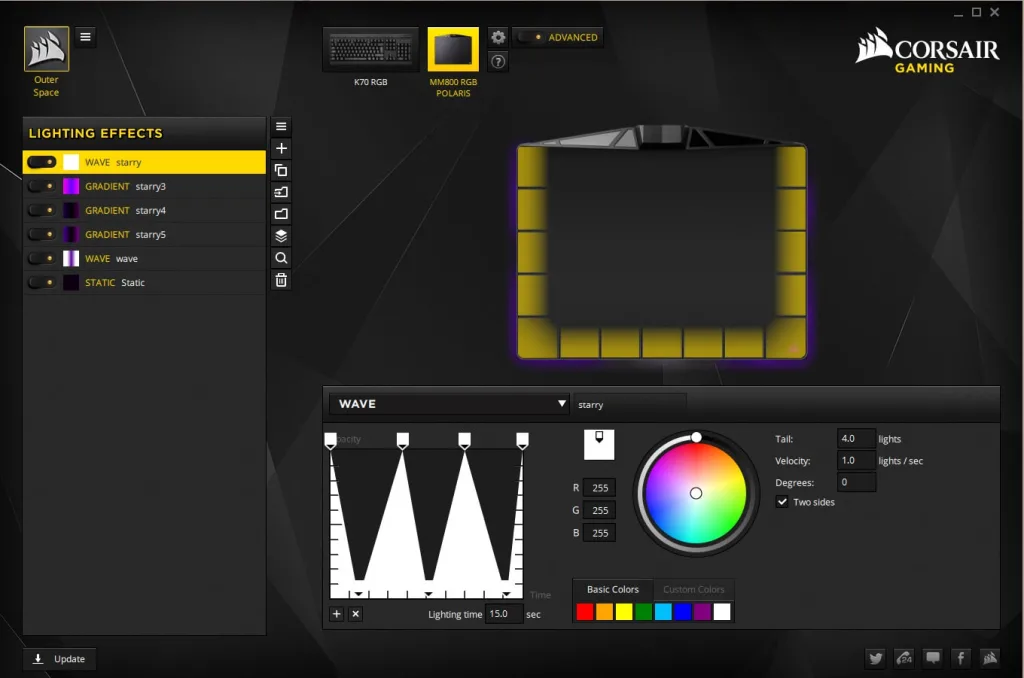Add a waveform point with plus button
This screenshot has height=678, width=1024.
[x=336, y=614]
